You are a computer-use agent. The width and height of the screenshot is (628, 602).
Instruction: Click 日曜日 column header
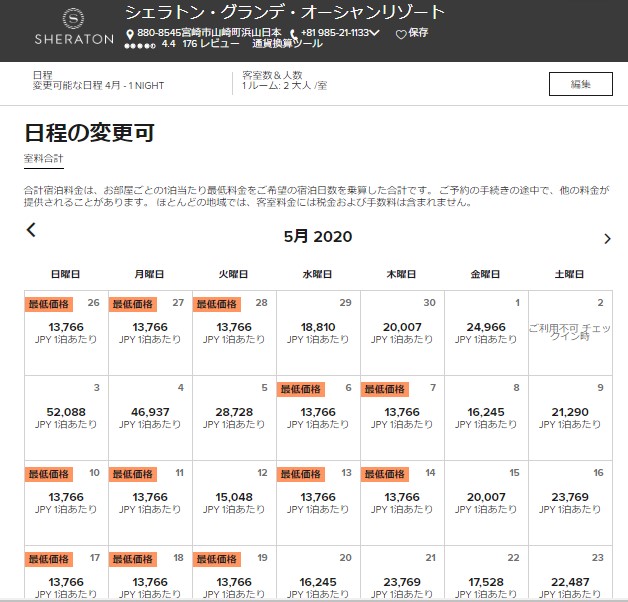pos(65,274)
